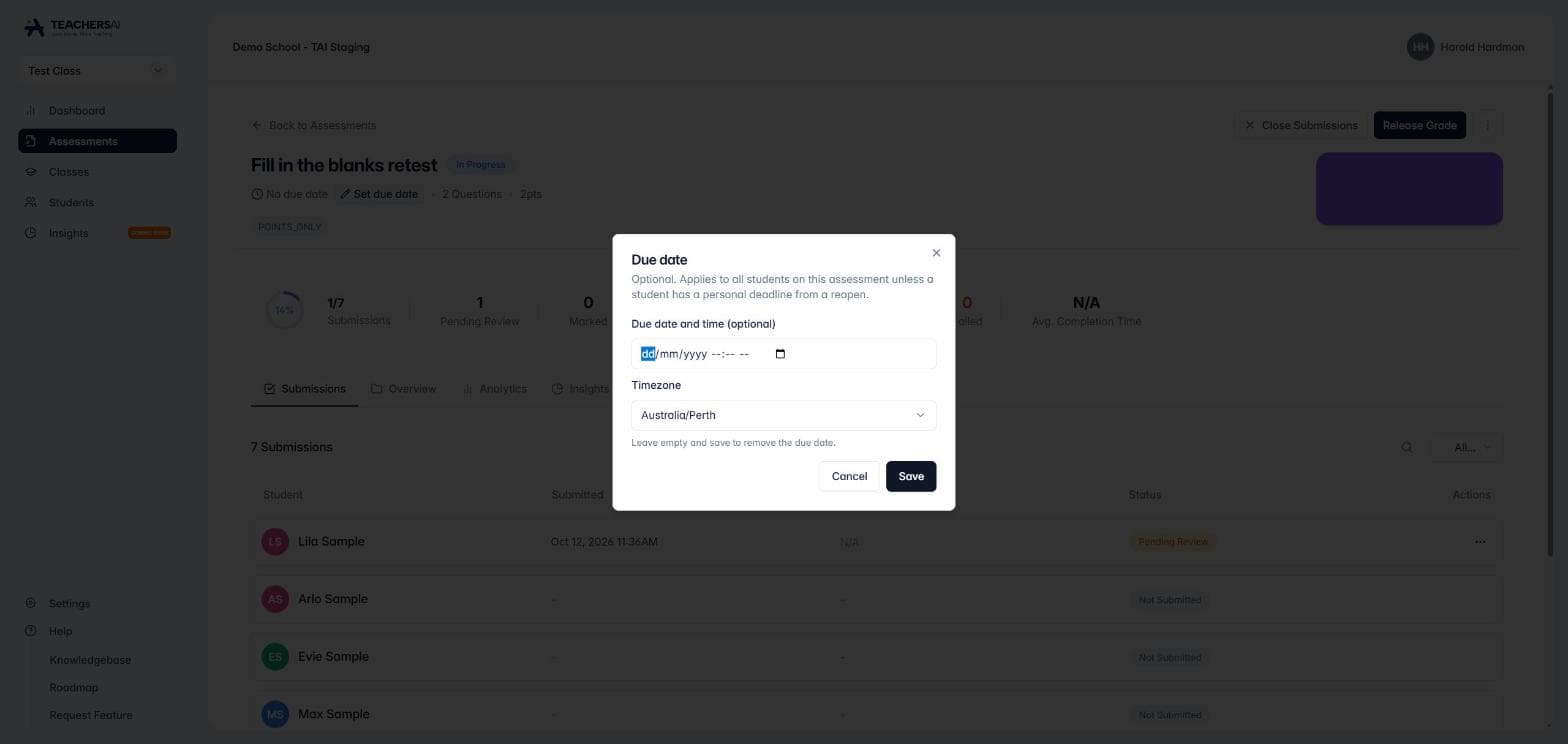Viewport: 1568px width, 744px height.
Task: Click the Help question mark icon
Action: (30, 631)
